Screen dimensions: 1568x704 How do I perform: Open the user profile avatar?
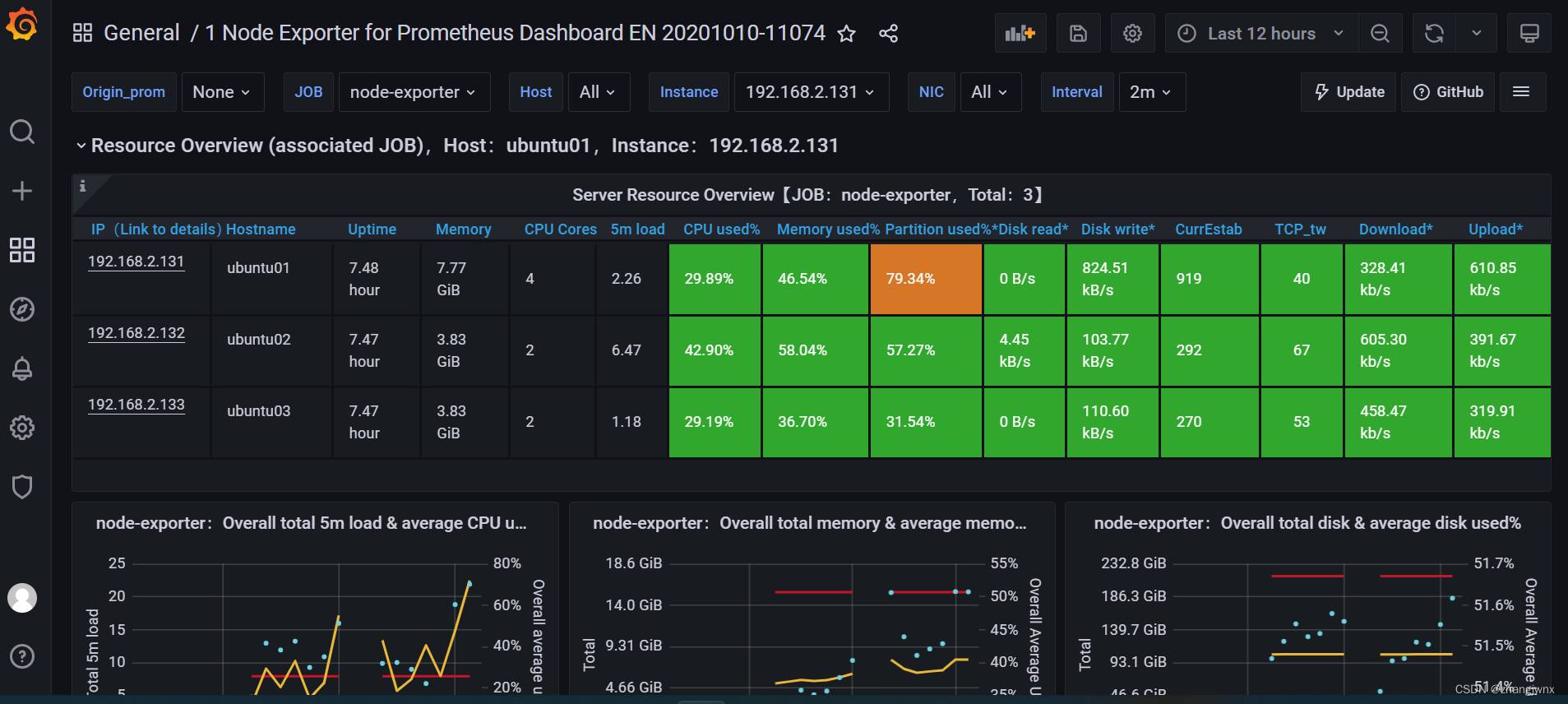pyautogui.click(x=22, y=598)
